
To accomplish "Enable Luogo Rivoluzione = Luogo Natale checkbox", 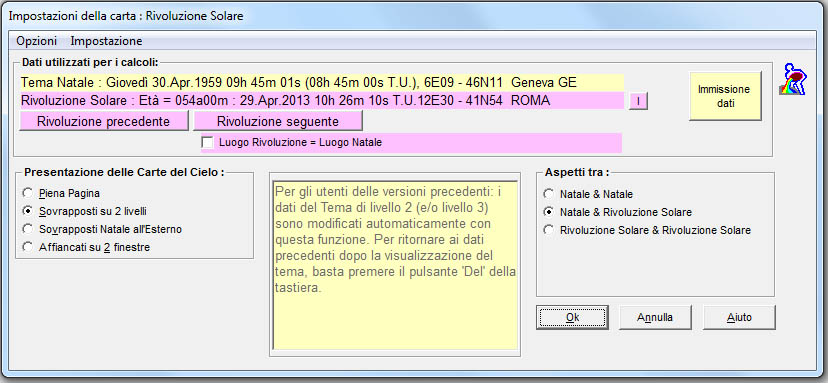I will 209,143.
